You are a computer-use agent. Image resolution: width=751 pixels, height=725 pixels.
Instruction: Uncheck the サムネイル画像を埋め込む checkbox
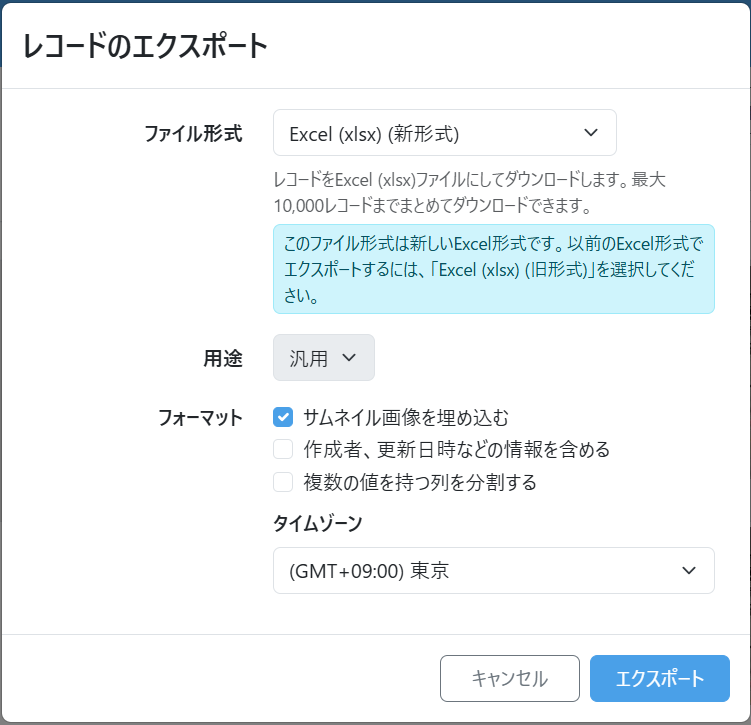coord(283,417)
